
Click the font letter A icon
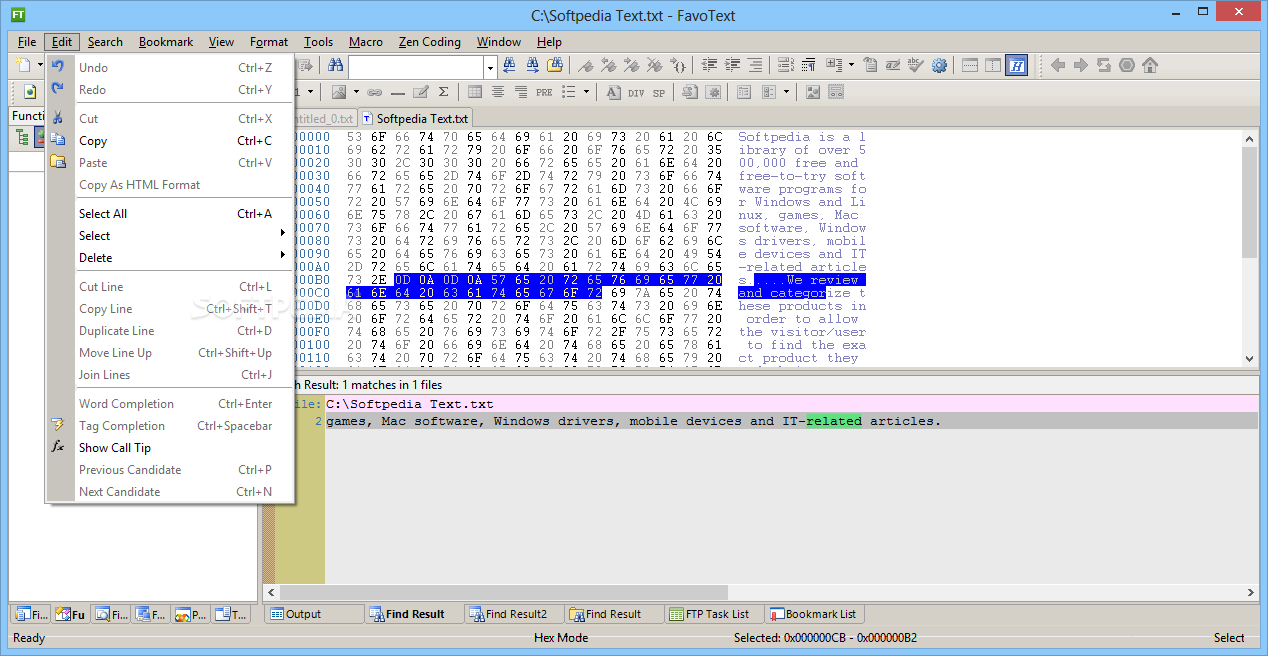613,92
